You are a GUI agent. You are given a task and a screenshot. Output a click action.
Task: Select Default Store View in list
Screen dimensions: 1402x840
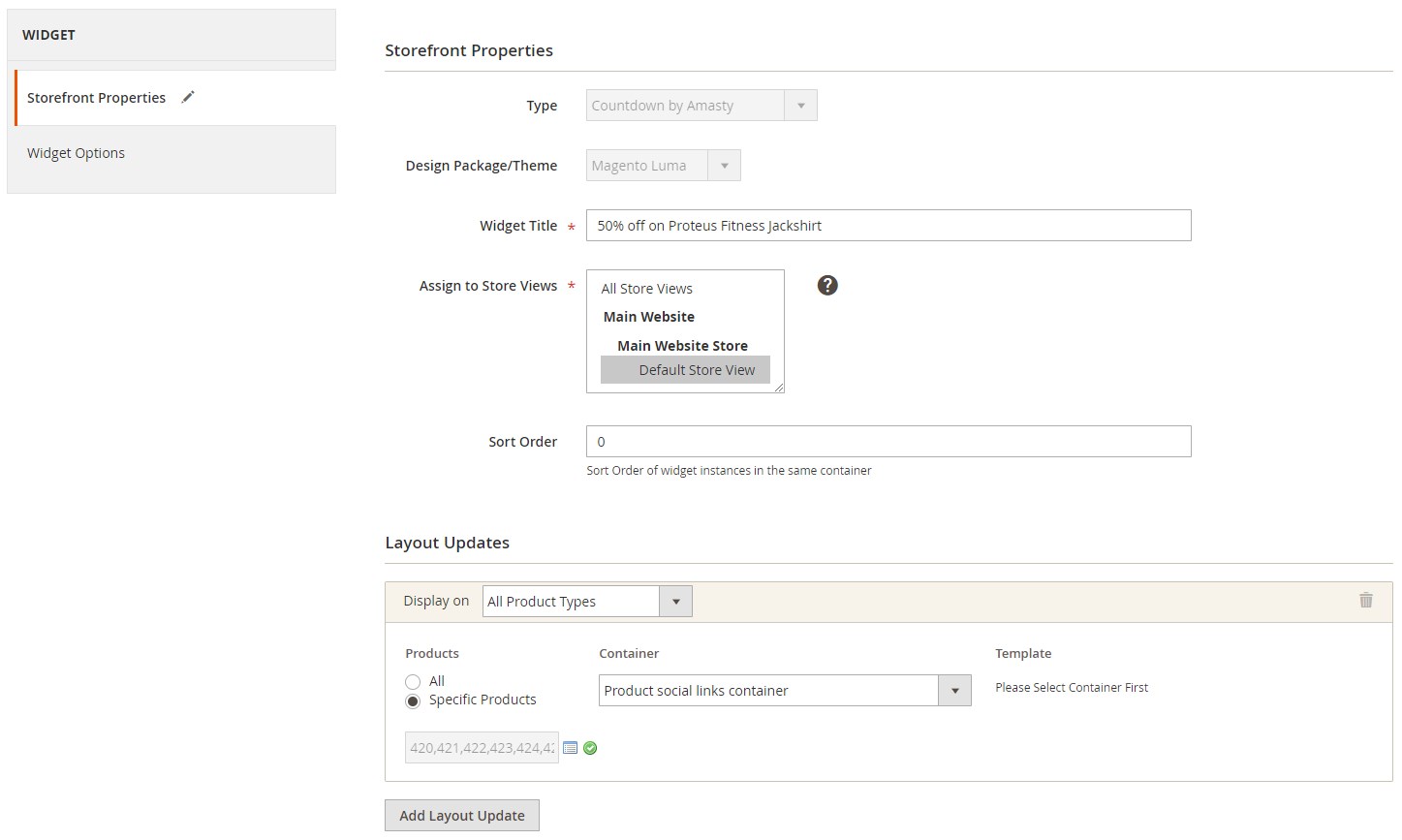tap(696, 370)
